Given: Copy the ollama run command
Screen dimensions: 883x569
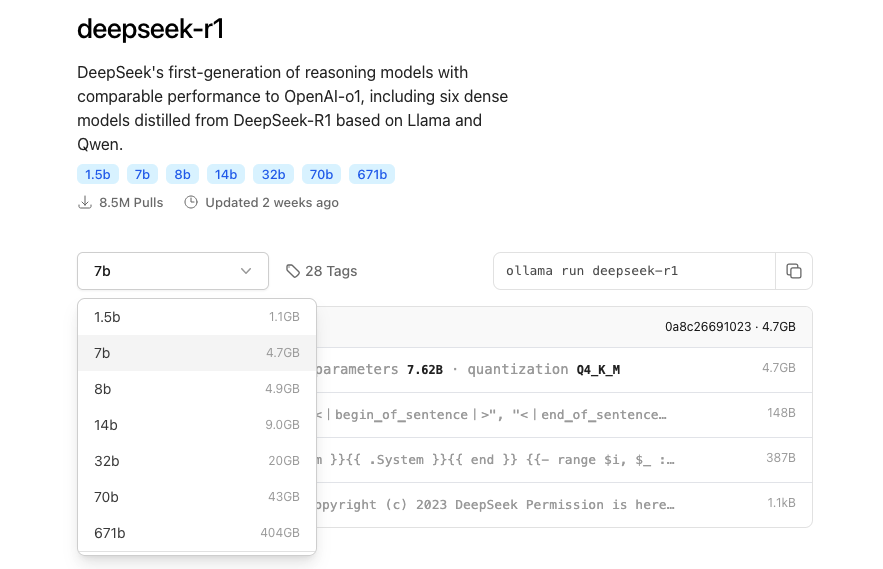Looking at the screenshot, I should click(794, 271).
